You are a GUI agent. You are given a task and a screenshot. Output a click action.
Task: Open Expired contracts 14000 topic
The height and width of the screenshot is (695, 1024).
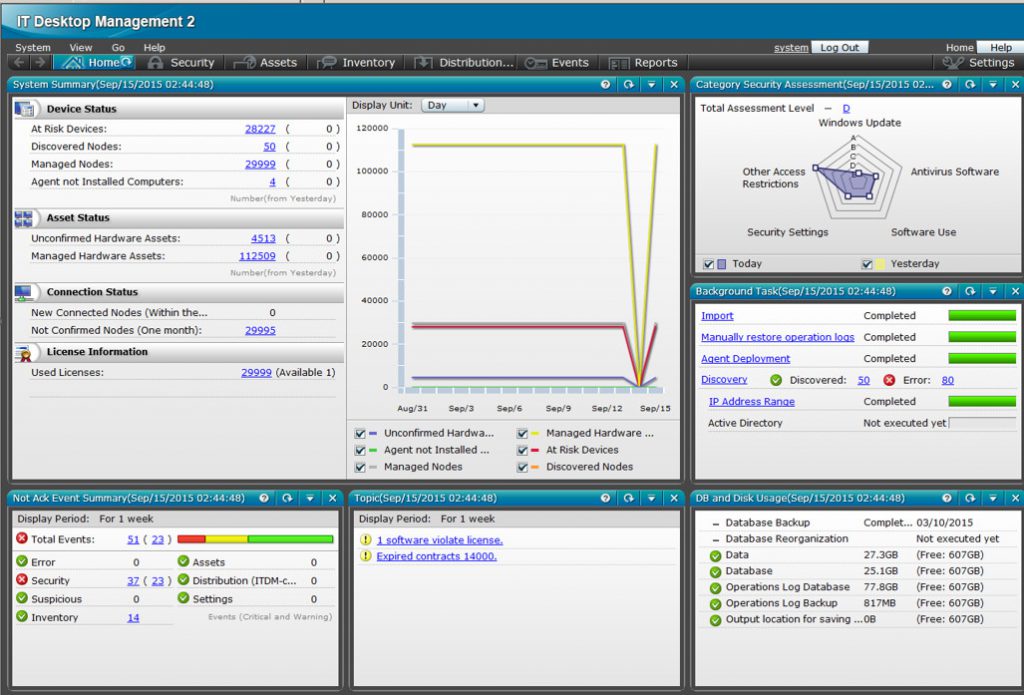436,556
